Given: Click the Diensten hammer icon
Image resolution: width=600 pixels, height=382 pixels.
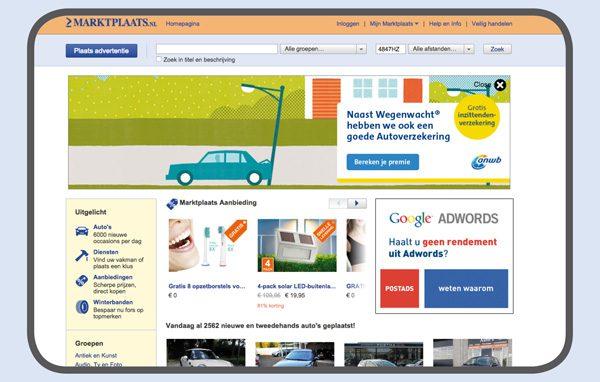Looking at the screenshot, I should (x=82, y=256).
